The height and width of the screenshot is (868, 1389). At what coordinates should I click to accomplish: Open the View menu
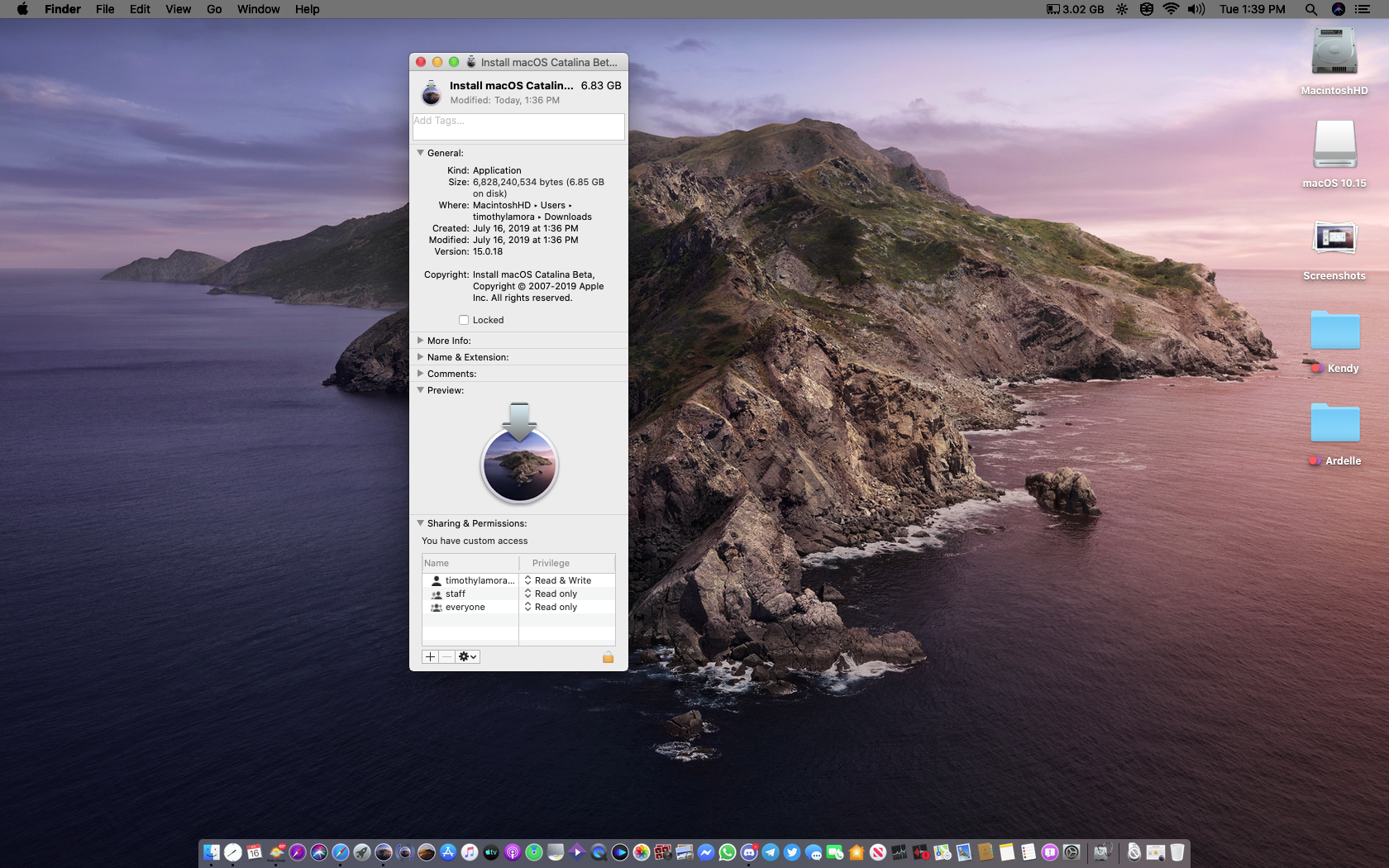(178, 9)
